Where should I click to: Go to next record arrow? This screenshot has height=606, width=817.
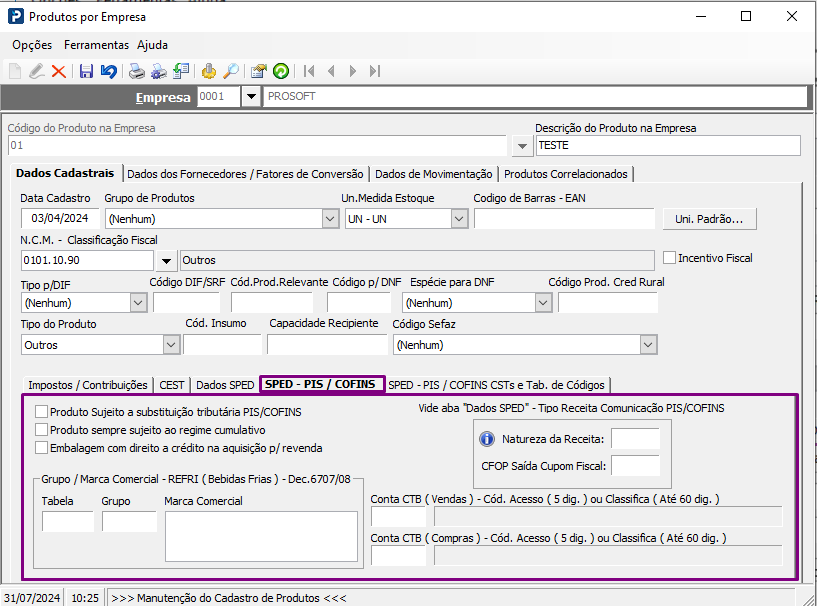[x=353, y=71]
